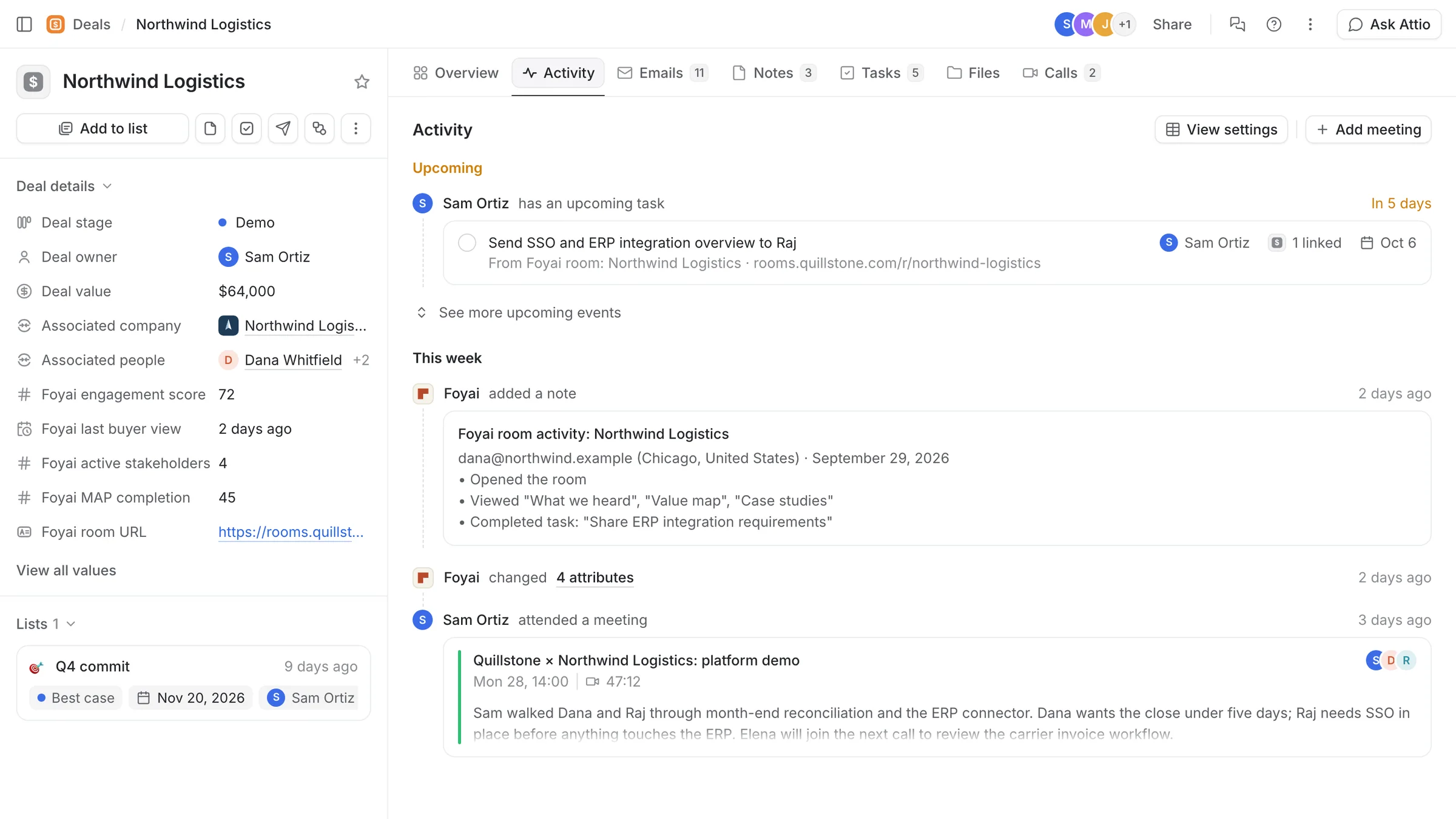
Task: Star Northwind Logistics as favorite
Action: tap(362, 82)
